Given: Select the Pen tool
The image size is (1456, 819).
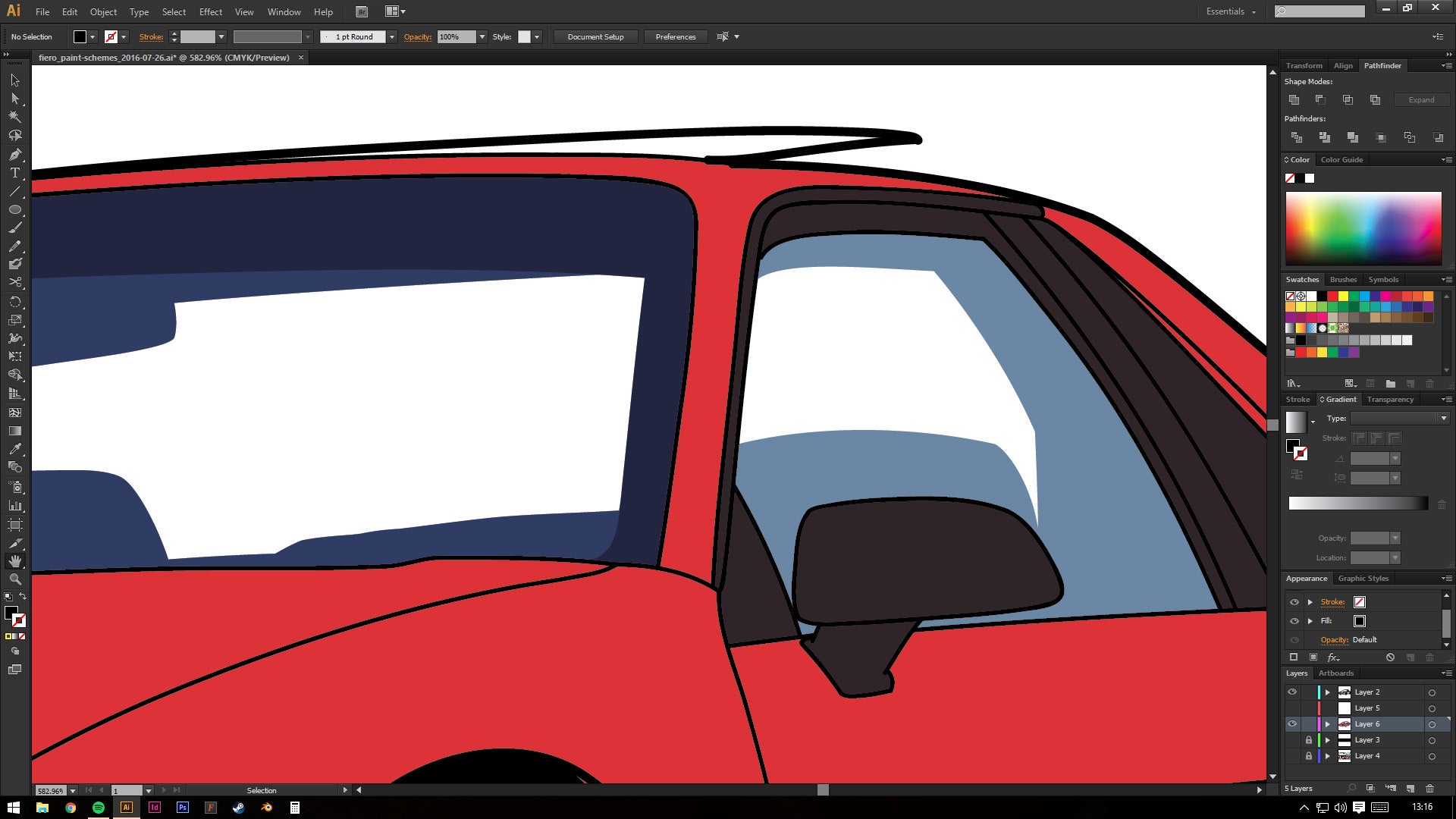Looking at the screenshot, I should pyautogui.click(x=14, y=155).
